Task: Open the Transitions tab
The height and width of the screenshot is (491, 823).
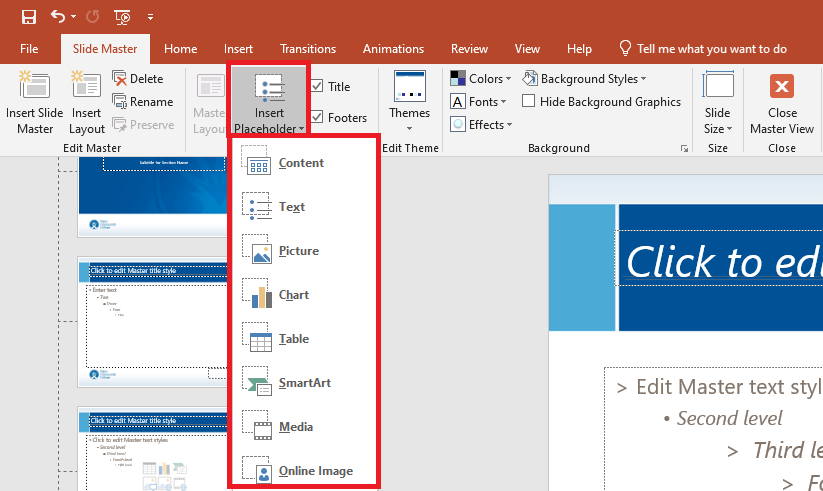Action: (308, 49)
